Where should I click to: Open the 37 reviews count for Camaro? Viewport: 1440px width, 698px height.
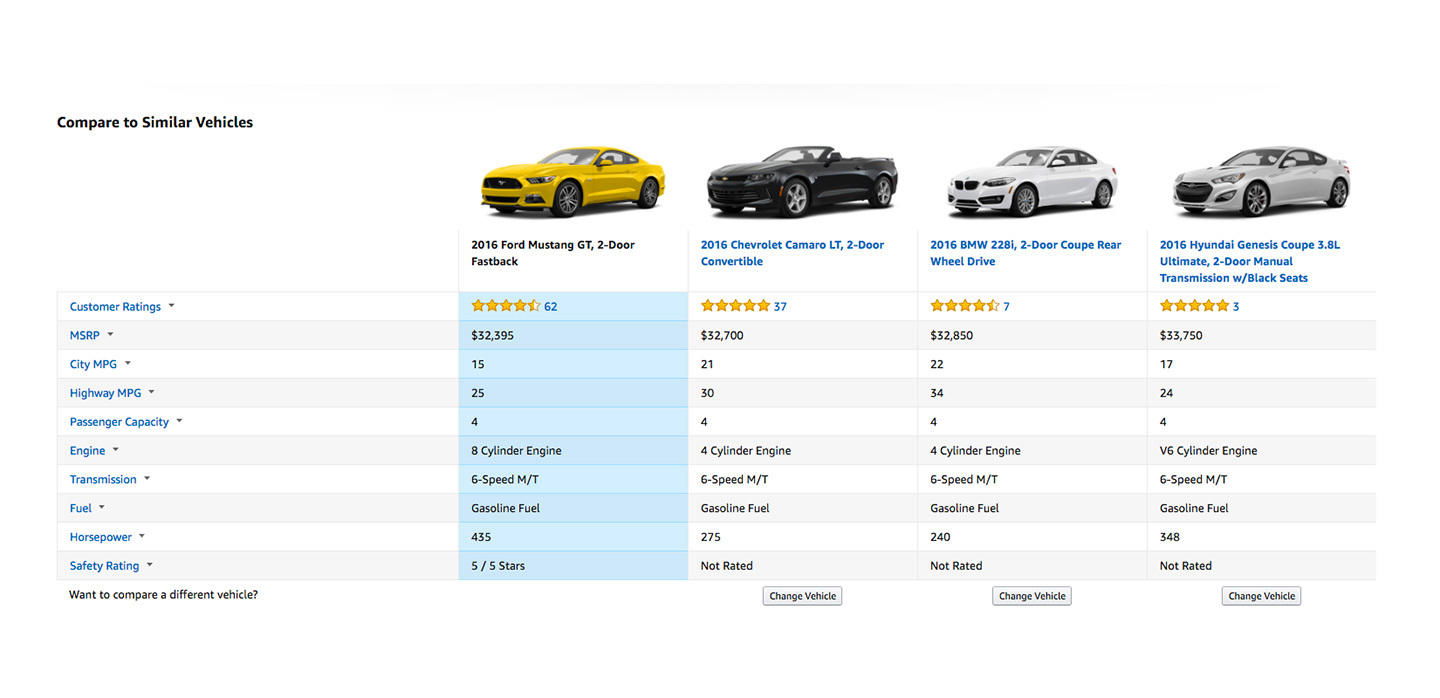[x=780, y=307]
